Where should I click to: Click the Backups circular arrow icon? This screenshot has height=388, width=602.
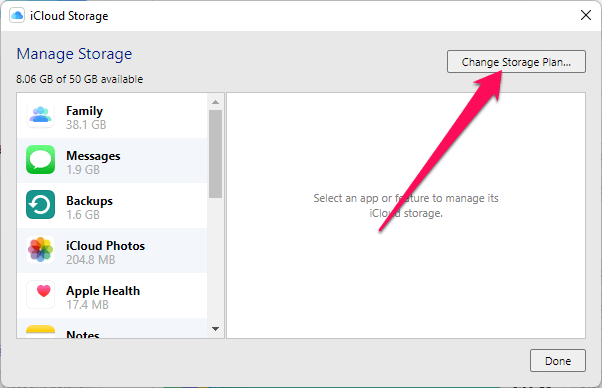(40, 205)
